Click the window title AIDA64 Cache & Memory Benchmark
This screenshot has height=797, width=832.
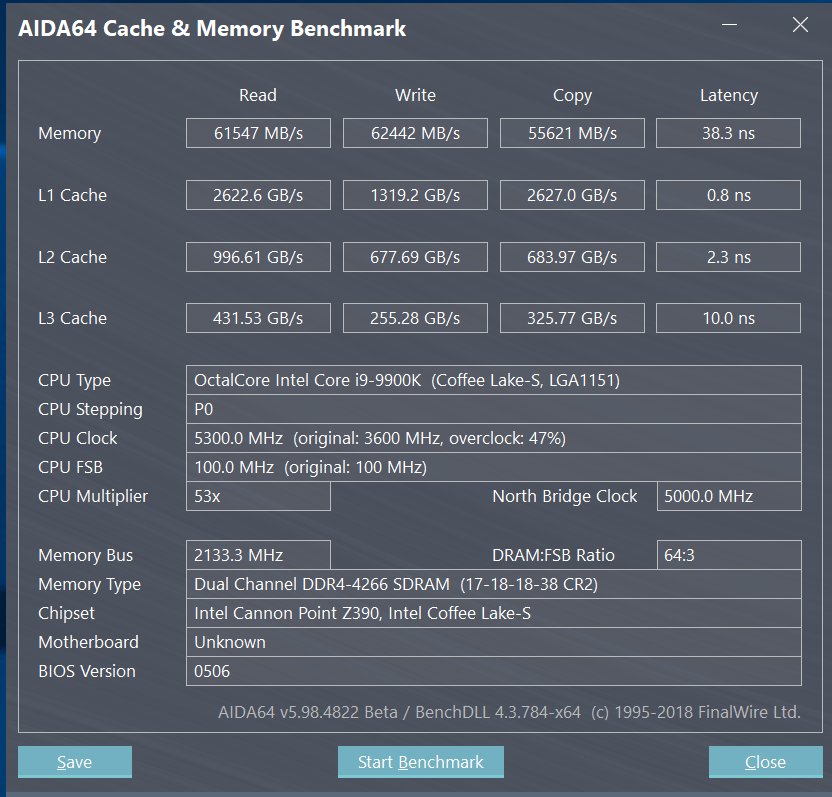[x=212, y=29]
